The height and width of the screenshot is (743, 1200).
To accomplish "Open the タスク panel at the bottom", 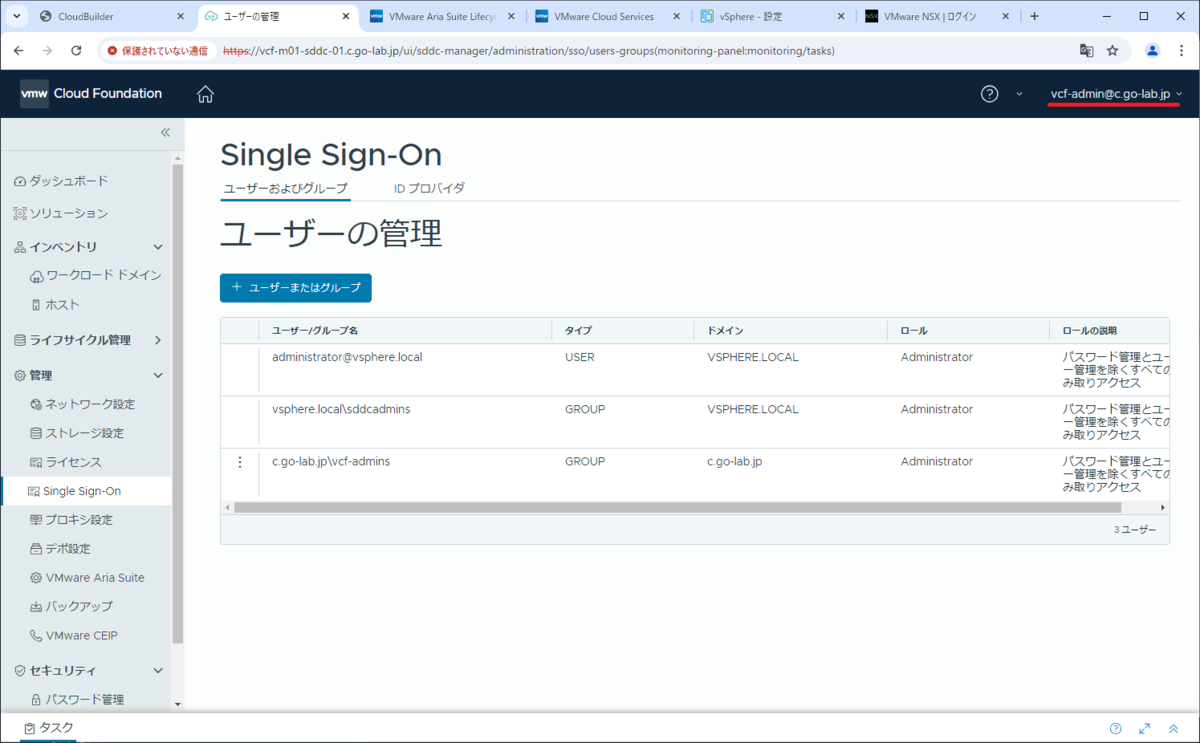I will click(49, 728).
